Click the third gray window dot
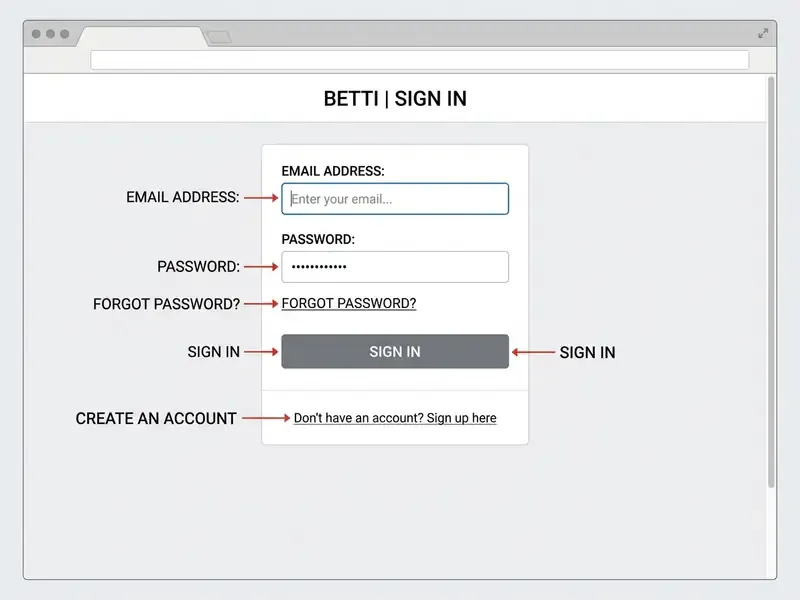This screenshot has height=600, width=800. pyautogui.click(x=65, y=34)
